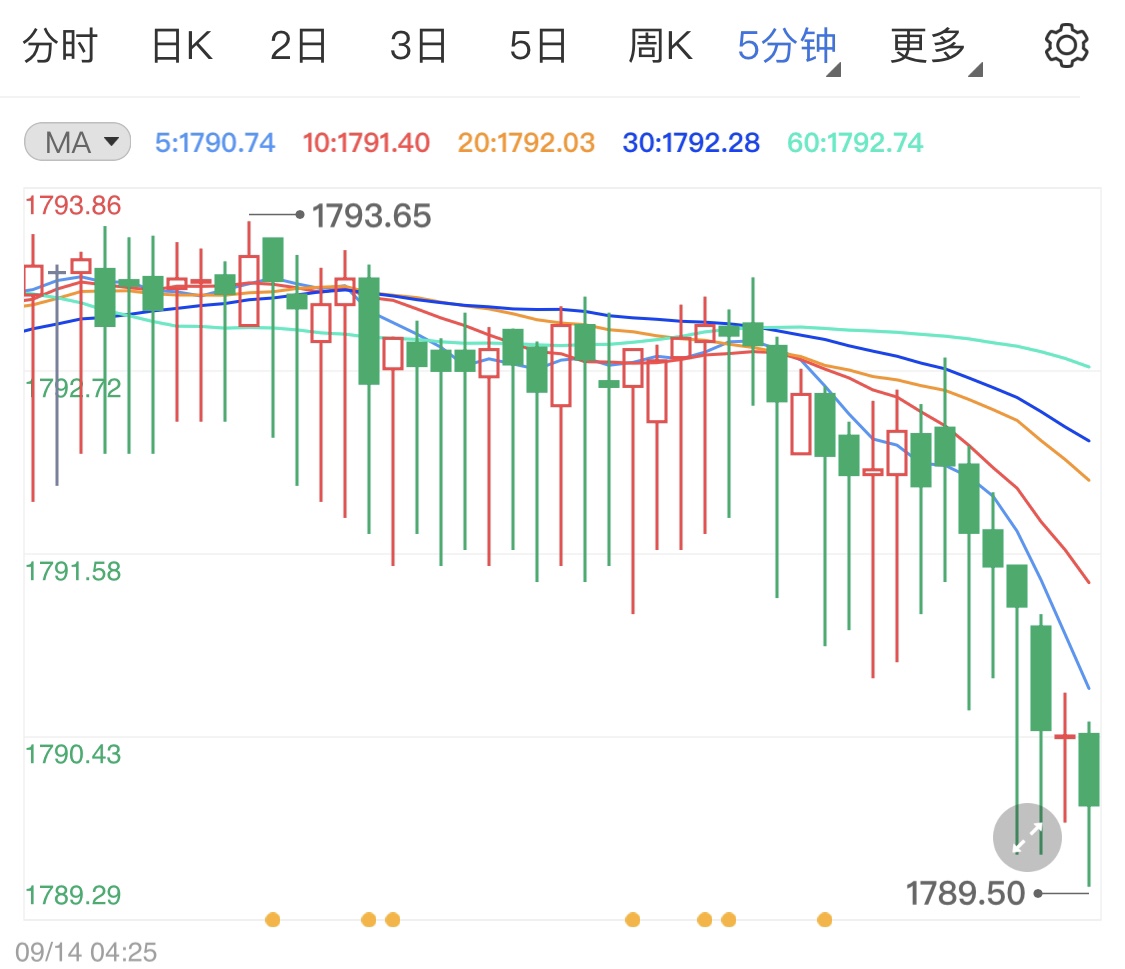Click the 1793.65 high price label
The image size is (1125, 969).
click(x=371, y=214)
